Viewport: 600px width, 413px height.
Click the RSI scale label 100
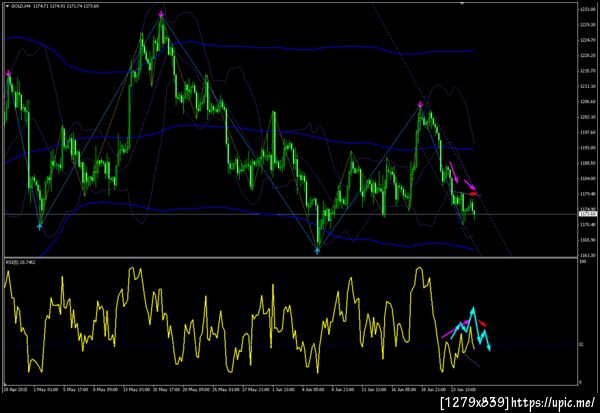583,261
